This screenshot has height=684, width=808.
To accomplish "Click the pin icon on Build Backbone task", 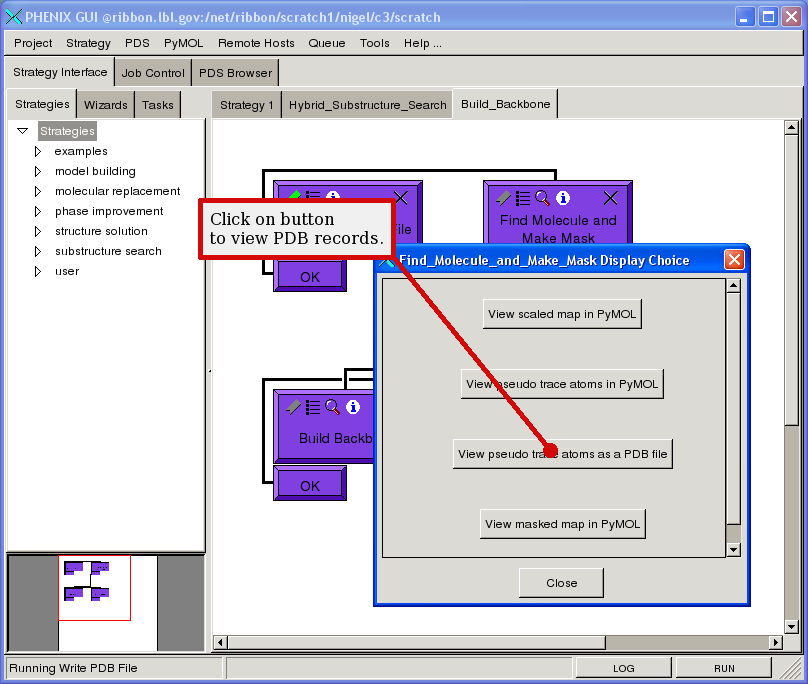I will pyautogui.click(x=293, y=407).
